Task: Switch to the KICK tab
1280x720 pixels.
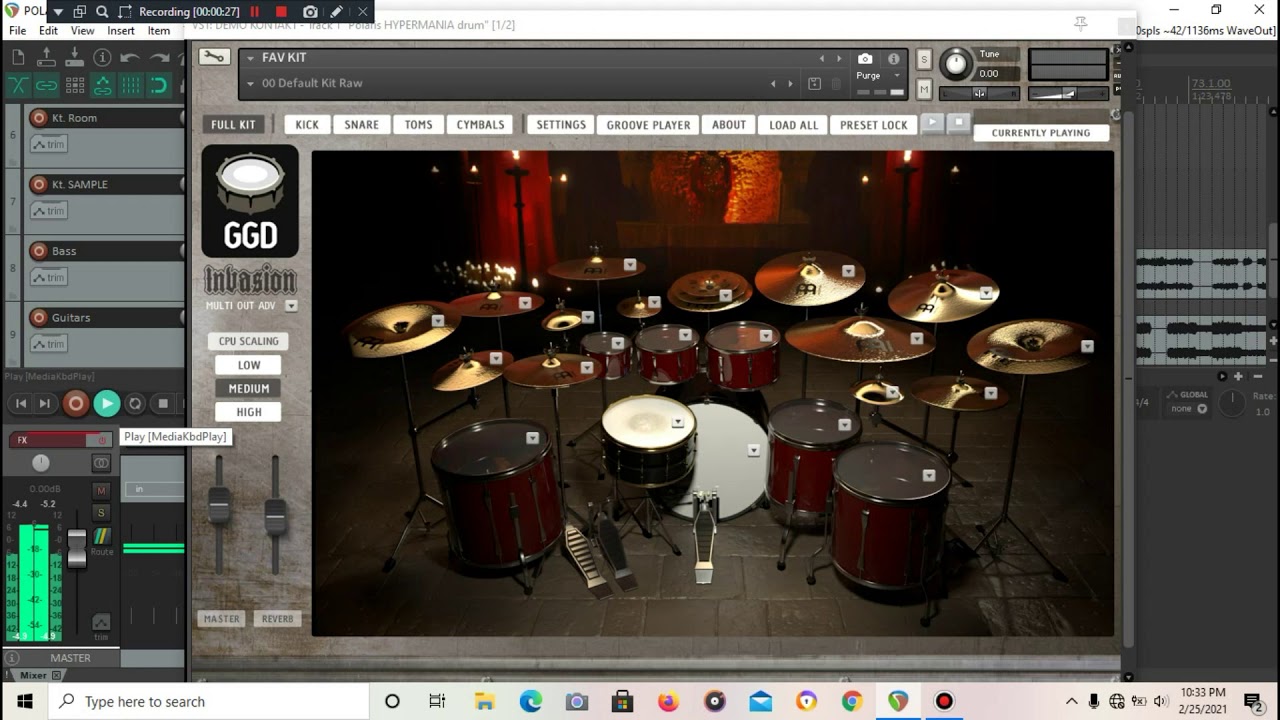Action: coord(307,125)
